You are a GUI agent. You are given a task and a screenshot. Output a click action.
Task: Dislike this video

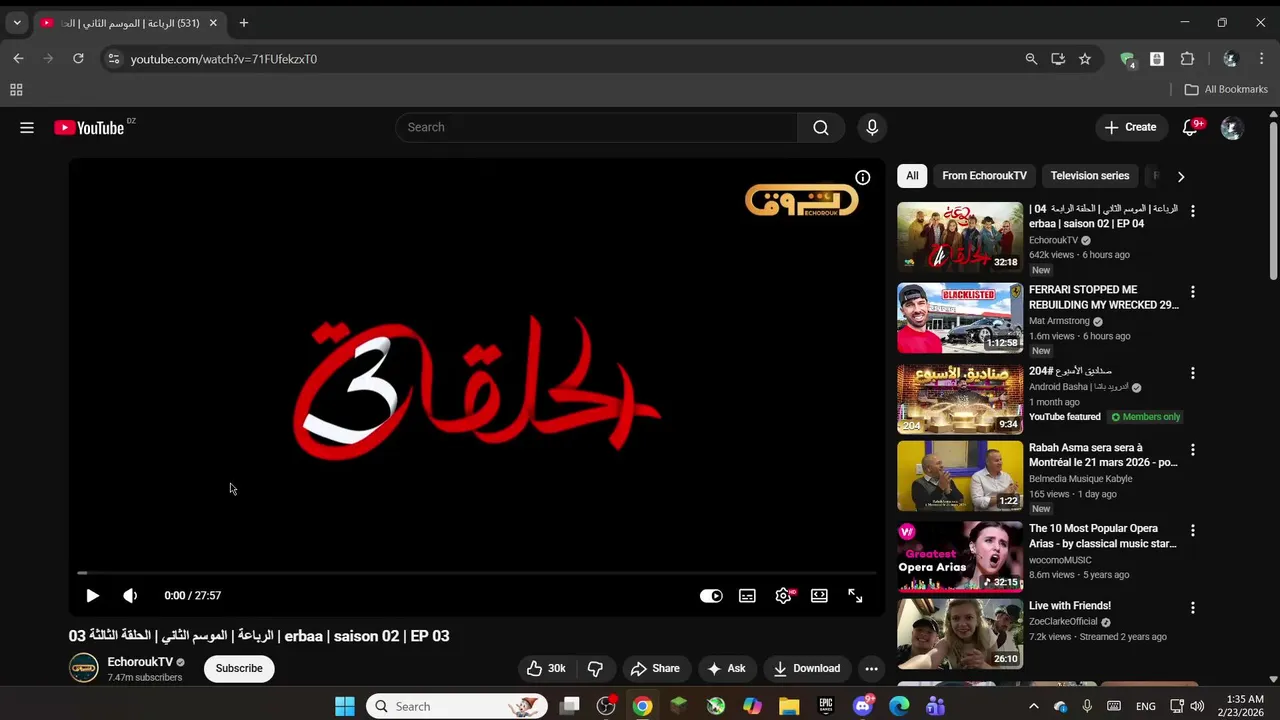point(595,668)
